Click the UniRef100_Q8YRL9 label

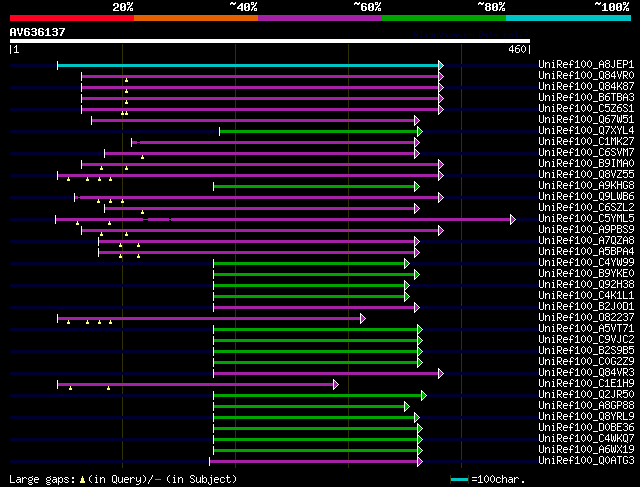[x=586, y=417]
